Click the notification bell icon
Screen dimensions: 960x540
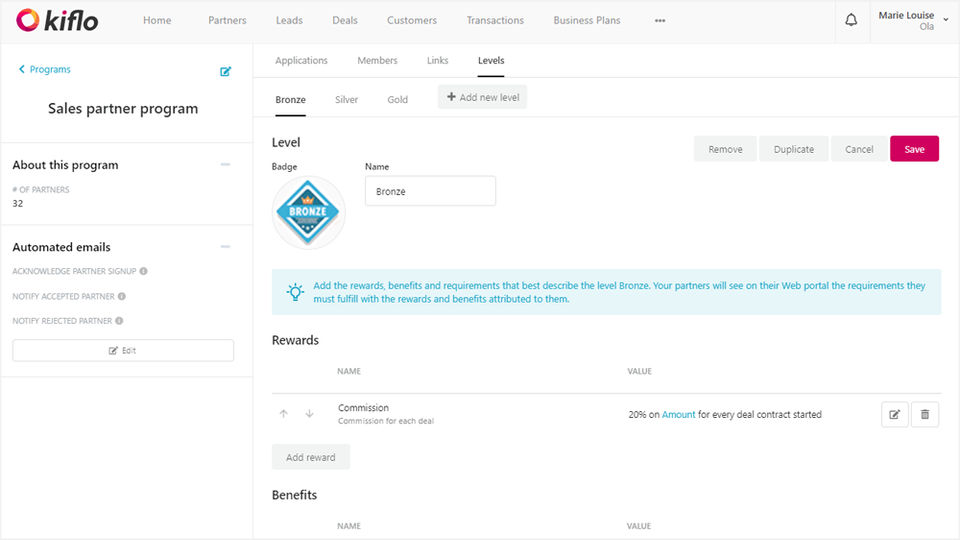(x=851, y=20)
